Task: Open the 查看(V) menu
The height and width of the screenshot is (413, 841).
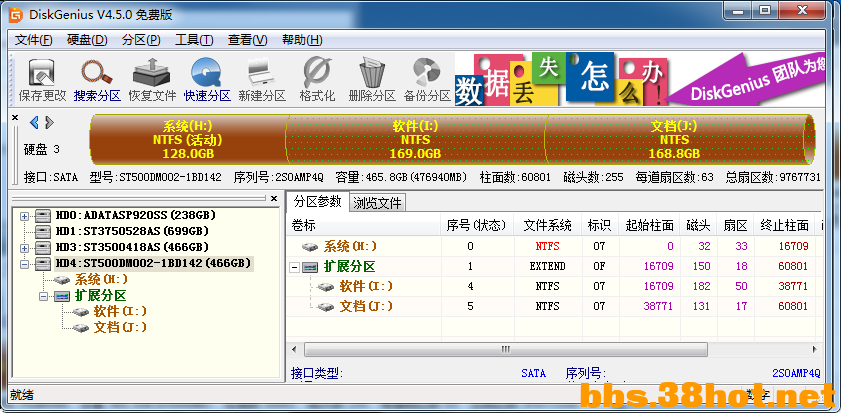Action: point(248,40)
